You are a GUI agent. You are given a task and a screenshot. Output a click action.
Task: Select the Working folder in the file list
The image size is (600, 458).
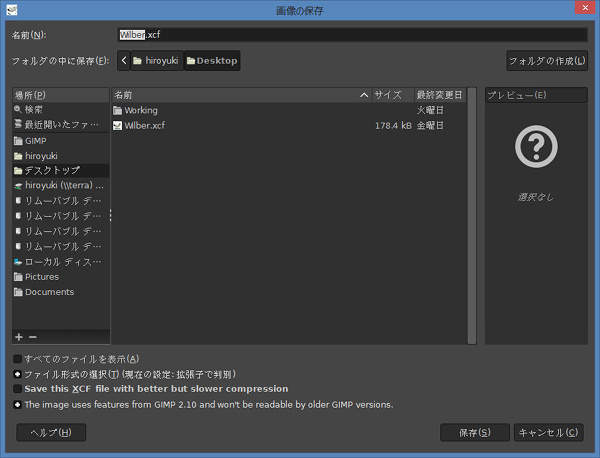(289, 111)
